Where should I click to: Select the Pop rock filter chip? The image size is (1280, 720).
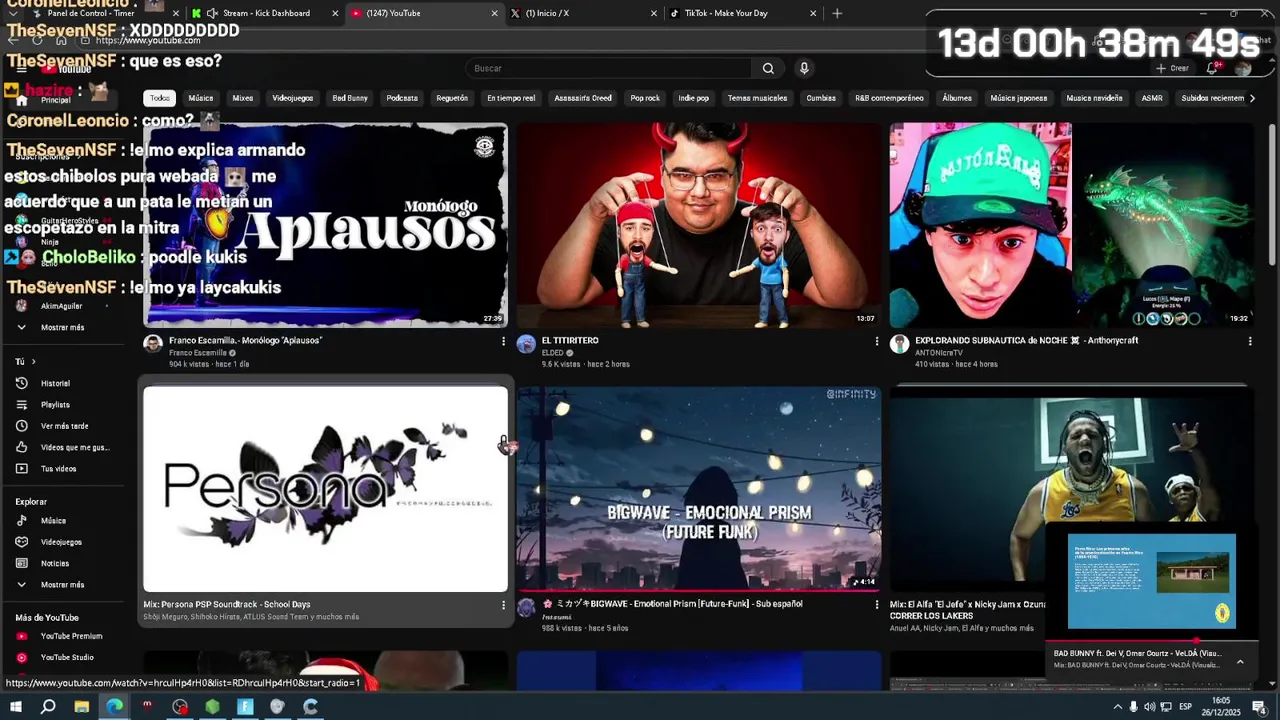point(645,98)
